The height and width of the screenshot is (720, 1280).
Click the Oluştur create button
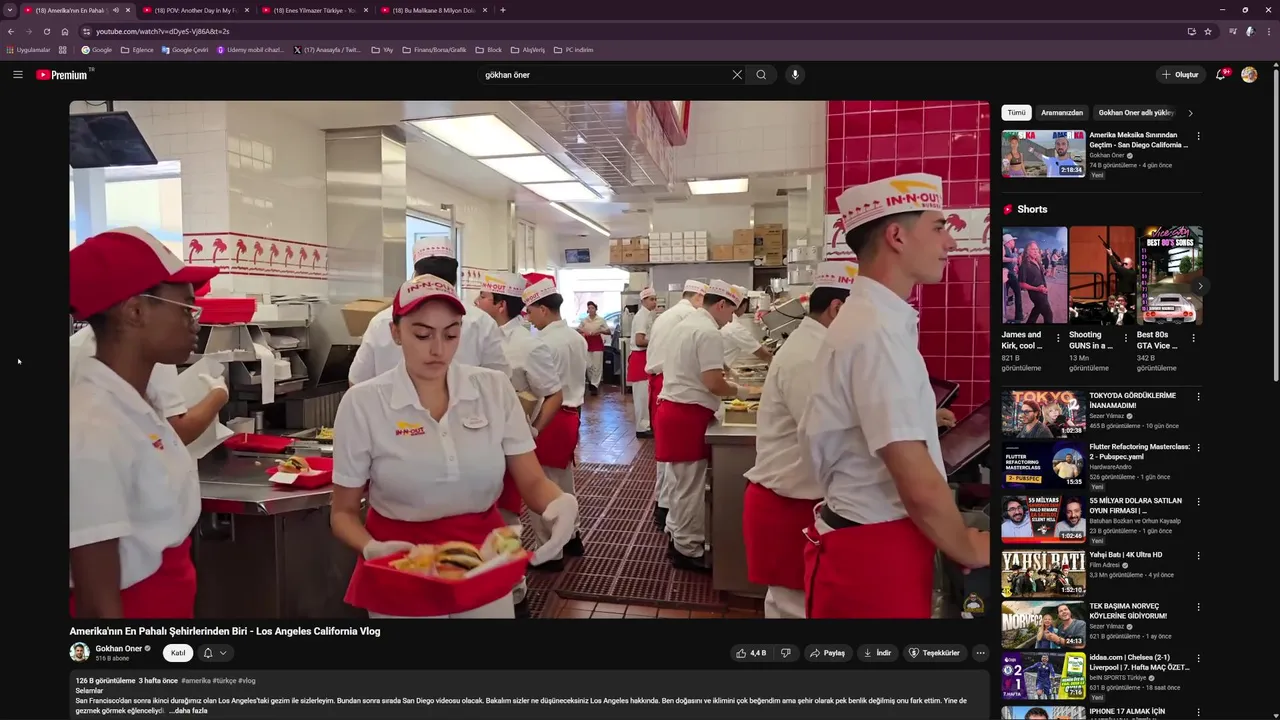point(1180,75)
